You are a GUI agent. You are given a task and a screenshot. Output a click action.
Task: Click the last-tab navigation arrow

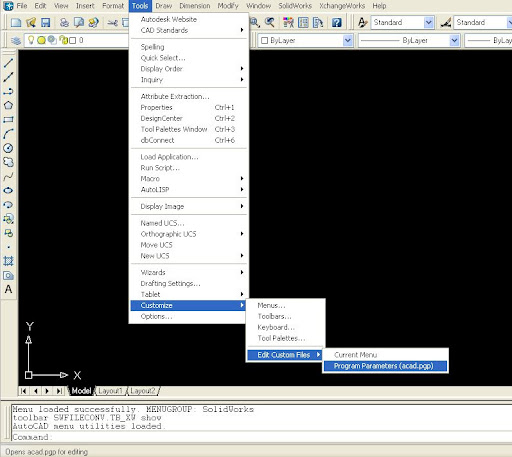(x=59, y=391)
